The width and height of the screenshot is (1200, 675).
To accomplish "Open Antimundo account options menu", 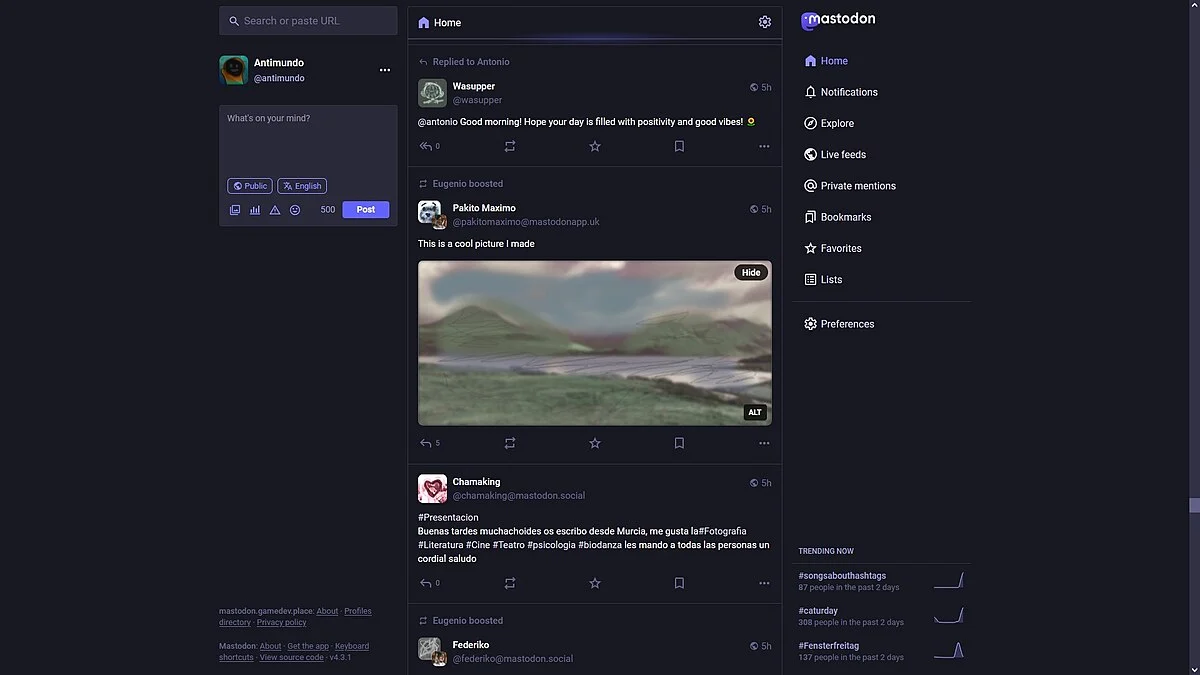I will coord(385,70).
